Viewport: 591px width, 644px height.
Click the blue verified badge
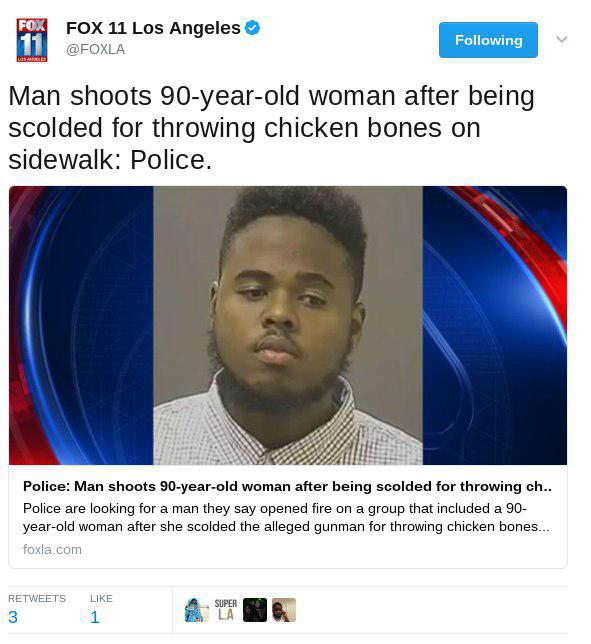point(252,28)
